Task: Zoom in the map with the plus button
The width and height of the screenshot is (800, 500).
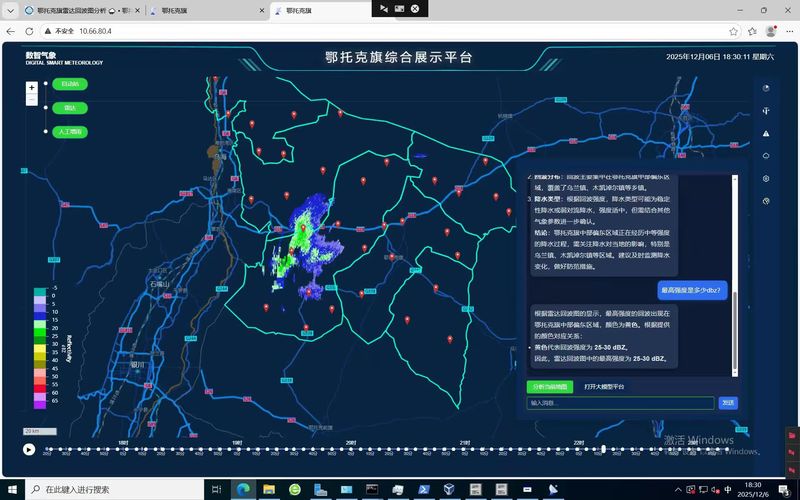Action: point(32,88)
